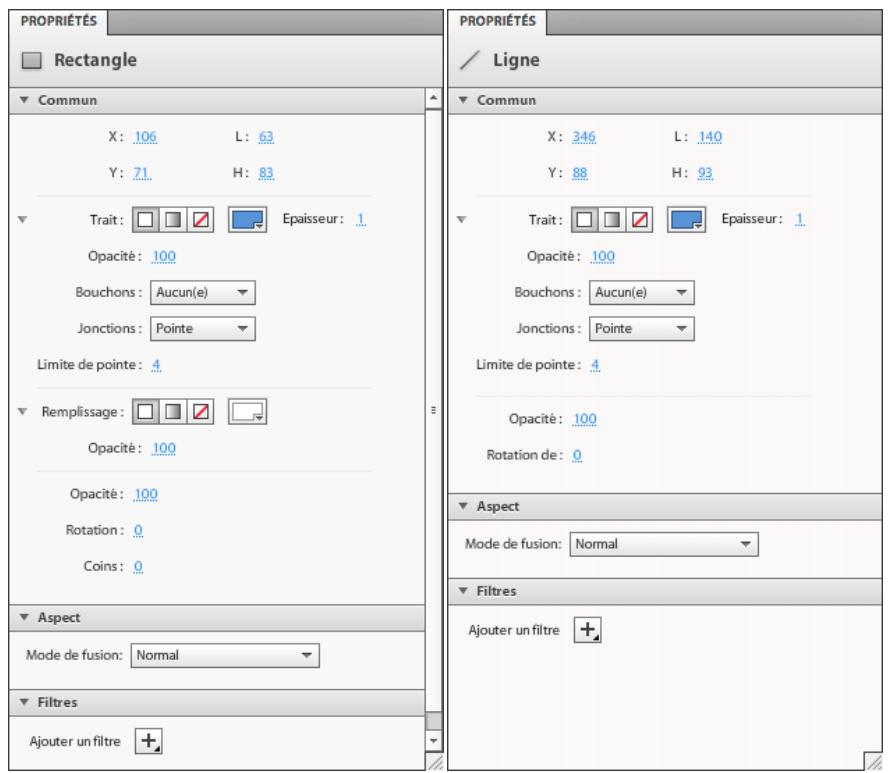
Task: Set no fill for Remplissage
Action: [x=200, y=411]
